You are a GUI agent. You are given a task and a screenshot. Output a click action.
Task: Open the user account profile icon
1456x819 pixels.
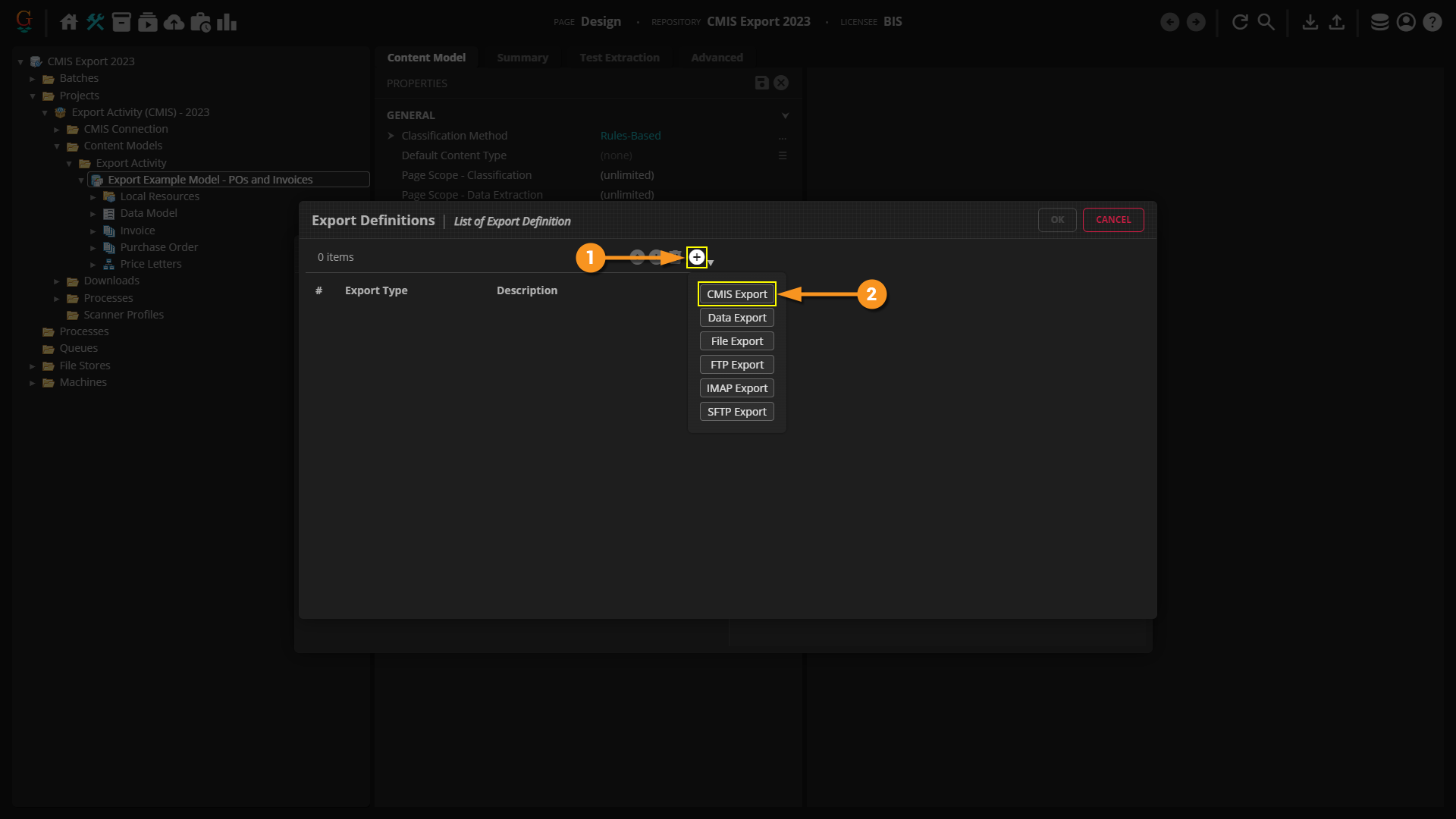[x=1405, y=22]
